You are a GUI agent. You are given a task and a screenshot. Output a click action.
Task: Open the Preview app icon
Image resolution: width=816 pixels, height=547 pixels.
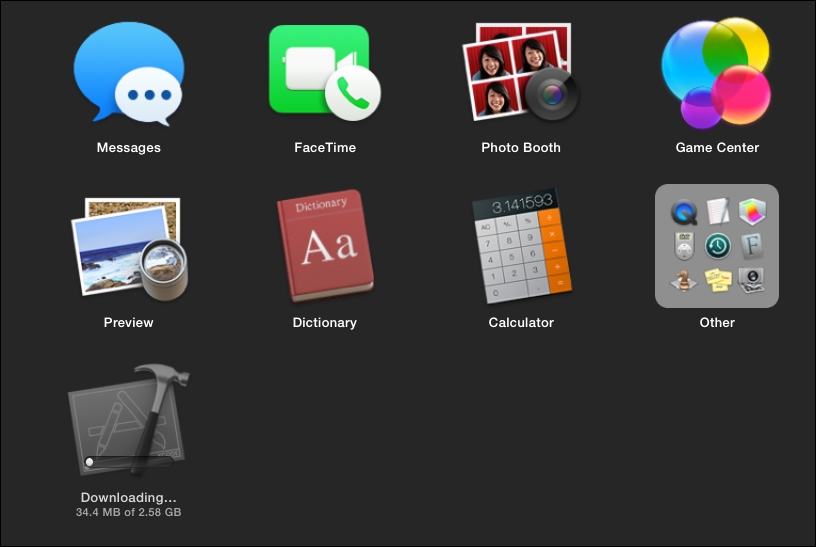coord(129,248)
